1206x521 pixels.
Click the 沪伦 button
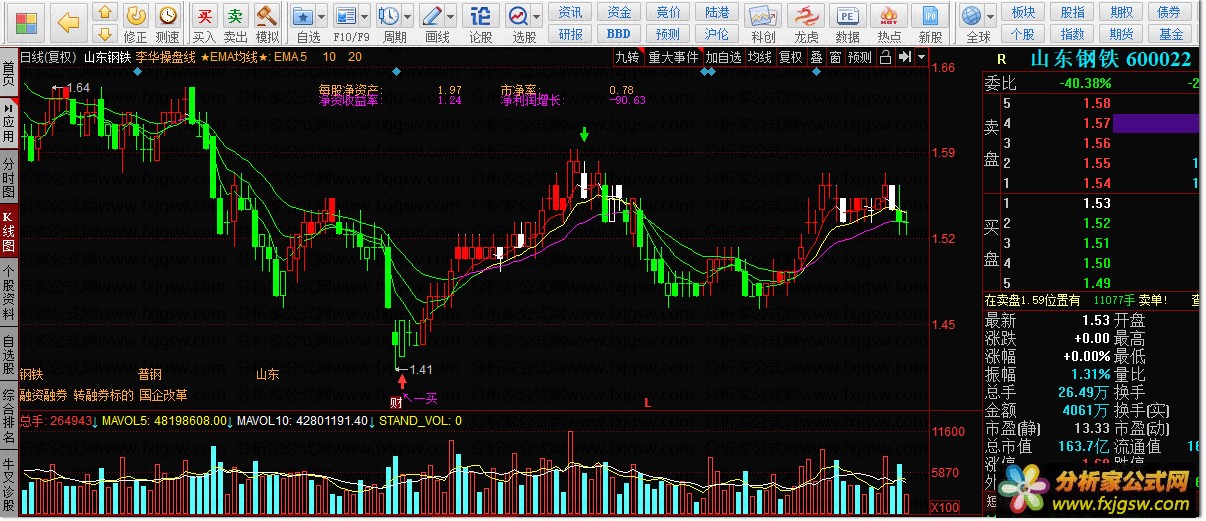tap(718, 33)
